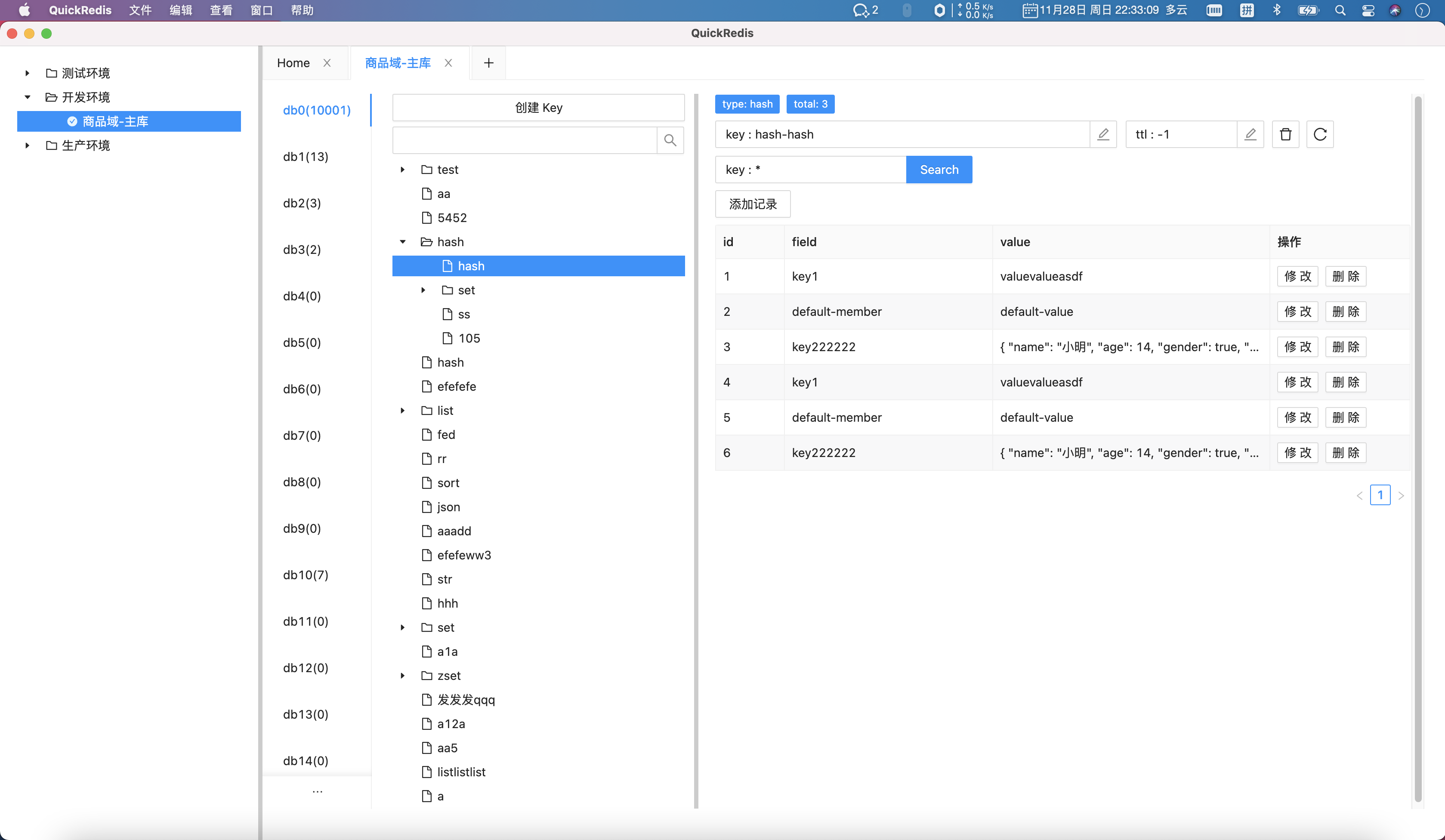
Task: Click the edit pencil icon for key name
Action: click(1102, 135)
